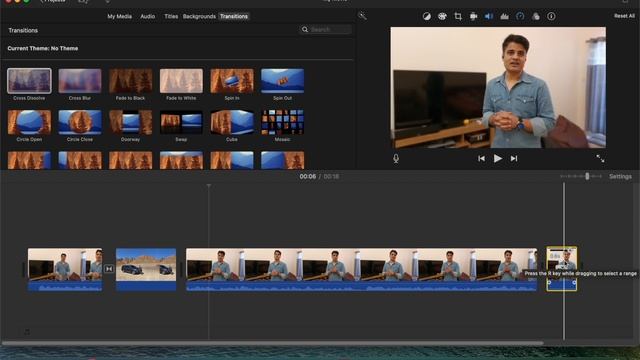Select the Spin In transition
Screen dimensions: 640x360
tap(232, 81)
